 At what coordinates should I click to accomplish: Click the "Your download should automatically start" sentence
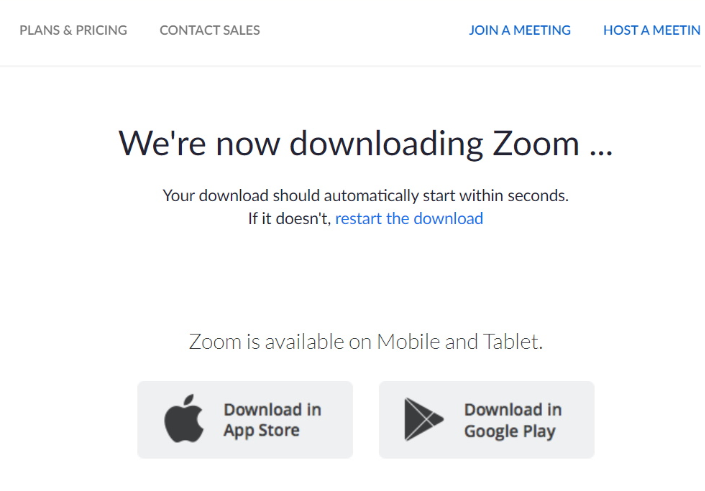click(x=366, y=196)
